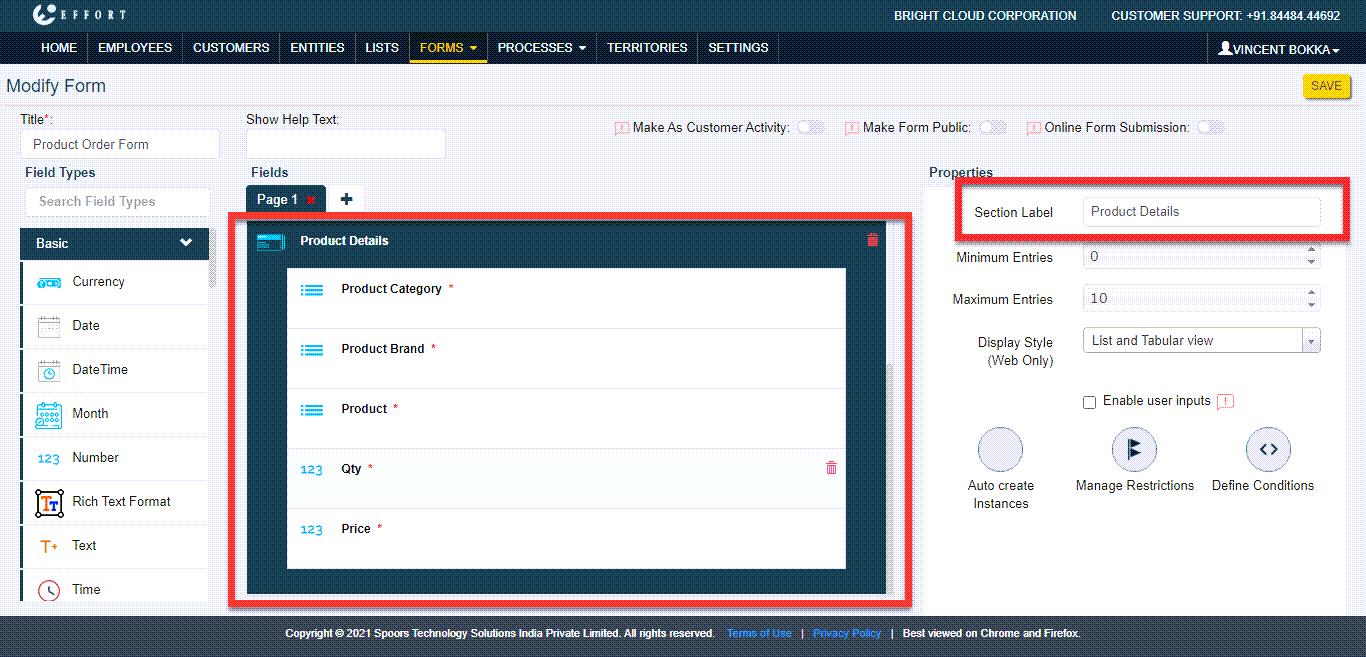Select the Currency field type icon

[x=49, y=283]
